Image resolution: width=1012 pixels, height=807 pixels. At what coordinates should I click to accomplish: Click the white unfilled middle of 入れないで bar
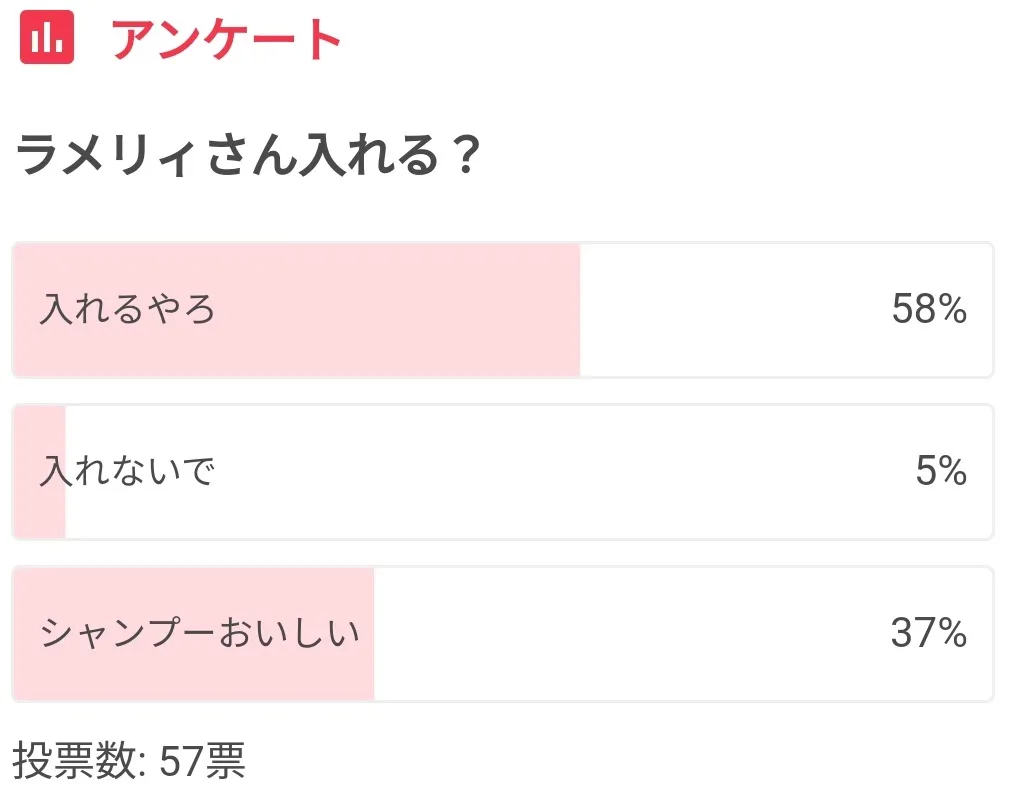click(520, 471)
